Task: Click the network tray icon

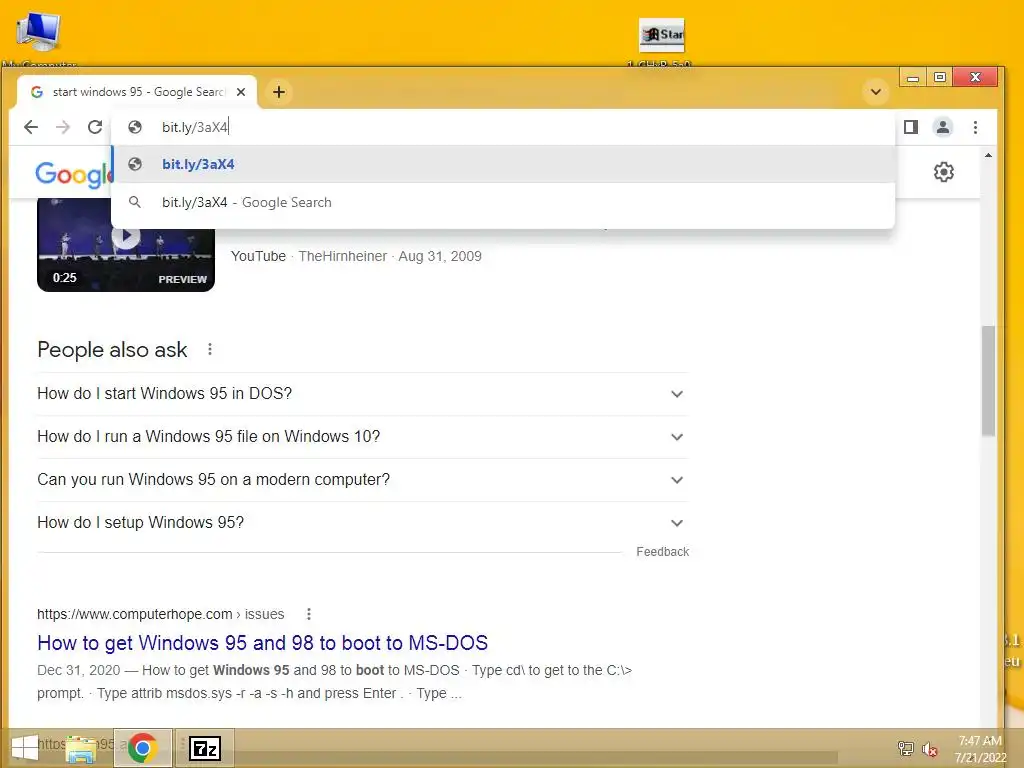Action: pos(905,748)
